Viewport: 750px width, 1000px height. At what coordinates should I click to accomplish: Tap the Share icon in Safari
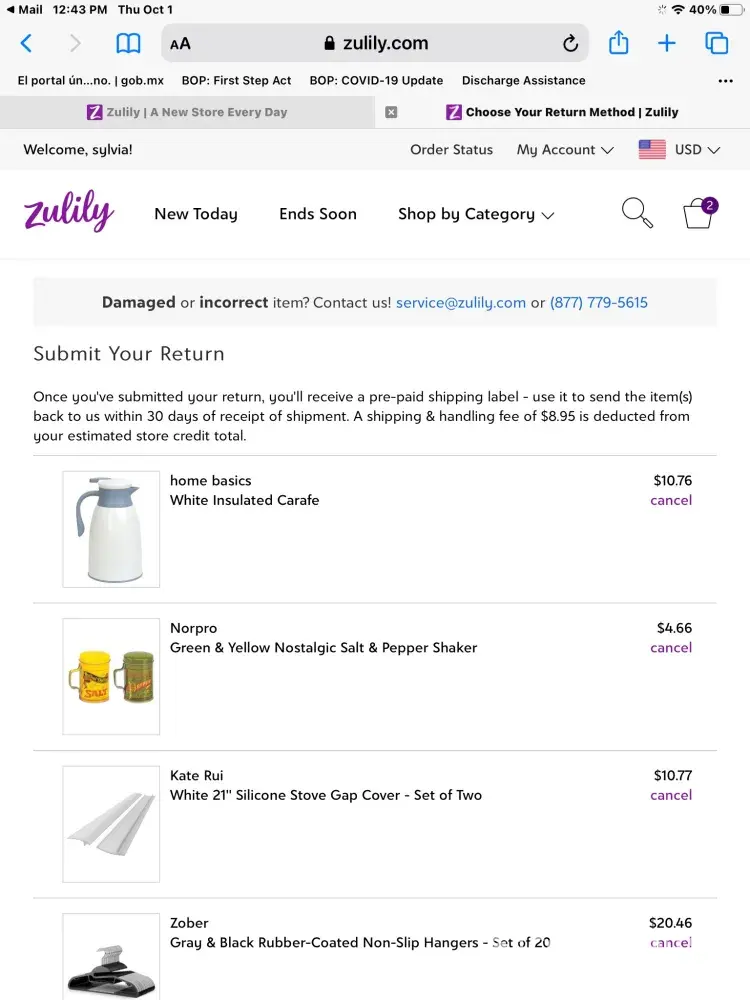[619, 43]
